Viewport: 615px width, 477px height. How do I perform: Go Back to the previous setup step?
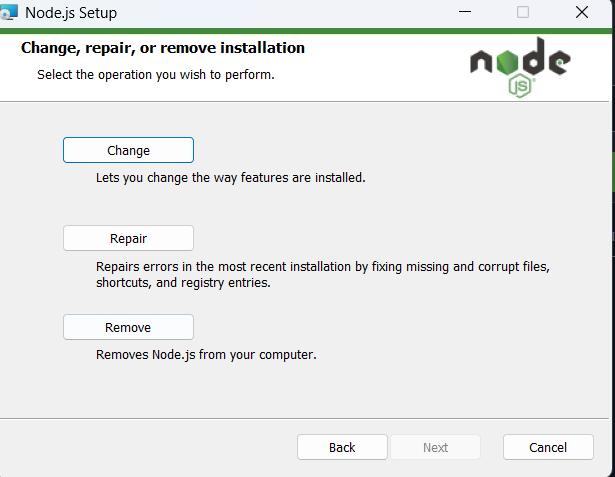click(342, 447)
